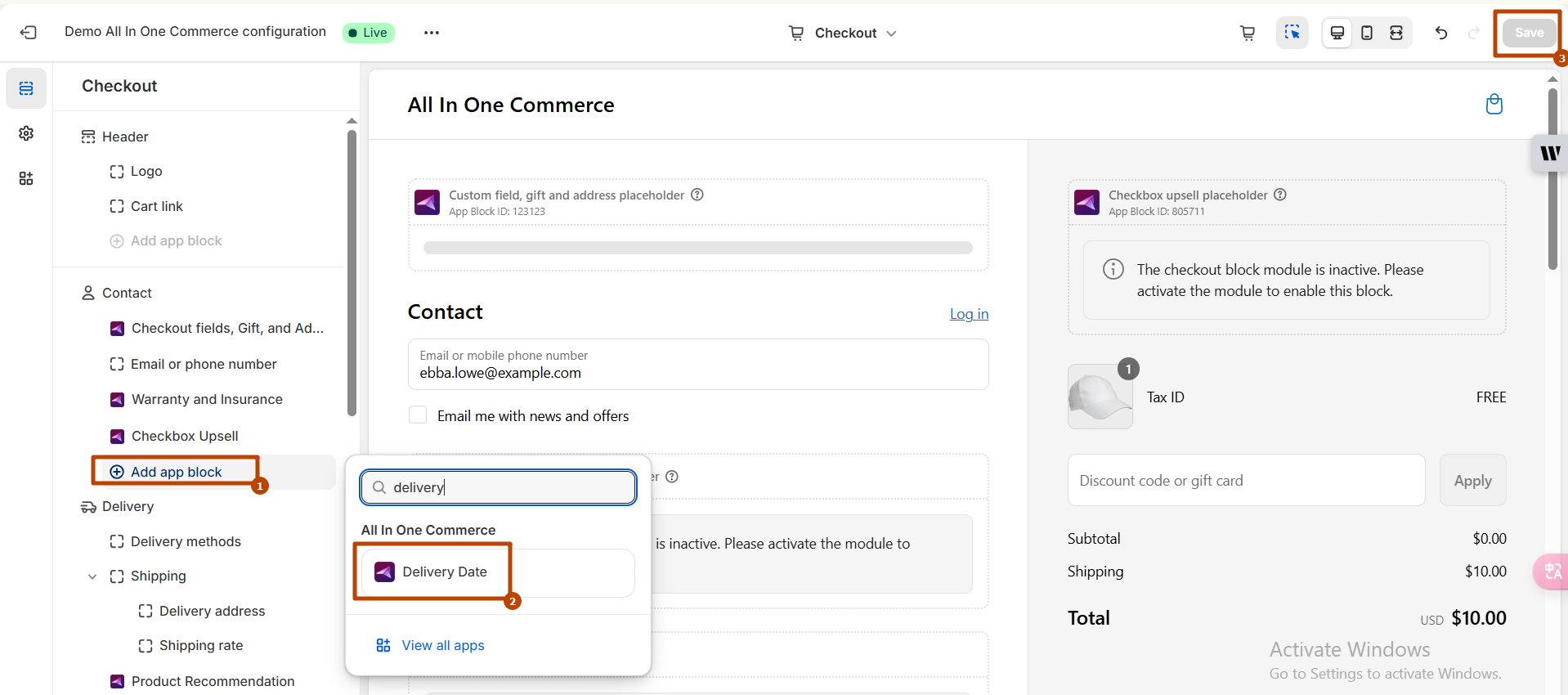The width and height of the screenshot is (1568, 695).
Task: Click the exit editor icon
Action: point(29,33)
